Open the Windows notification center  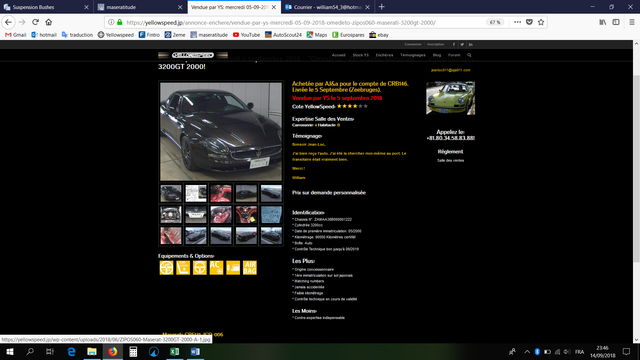626,351
